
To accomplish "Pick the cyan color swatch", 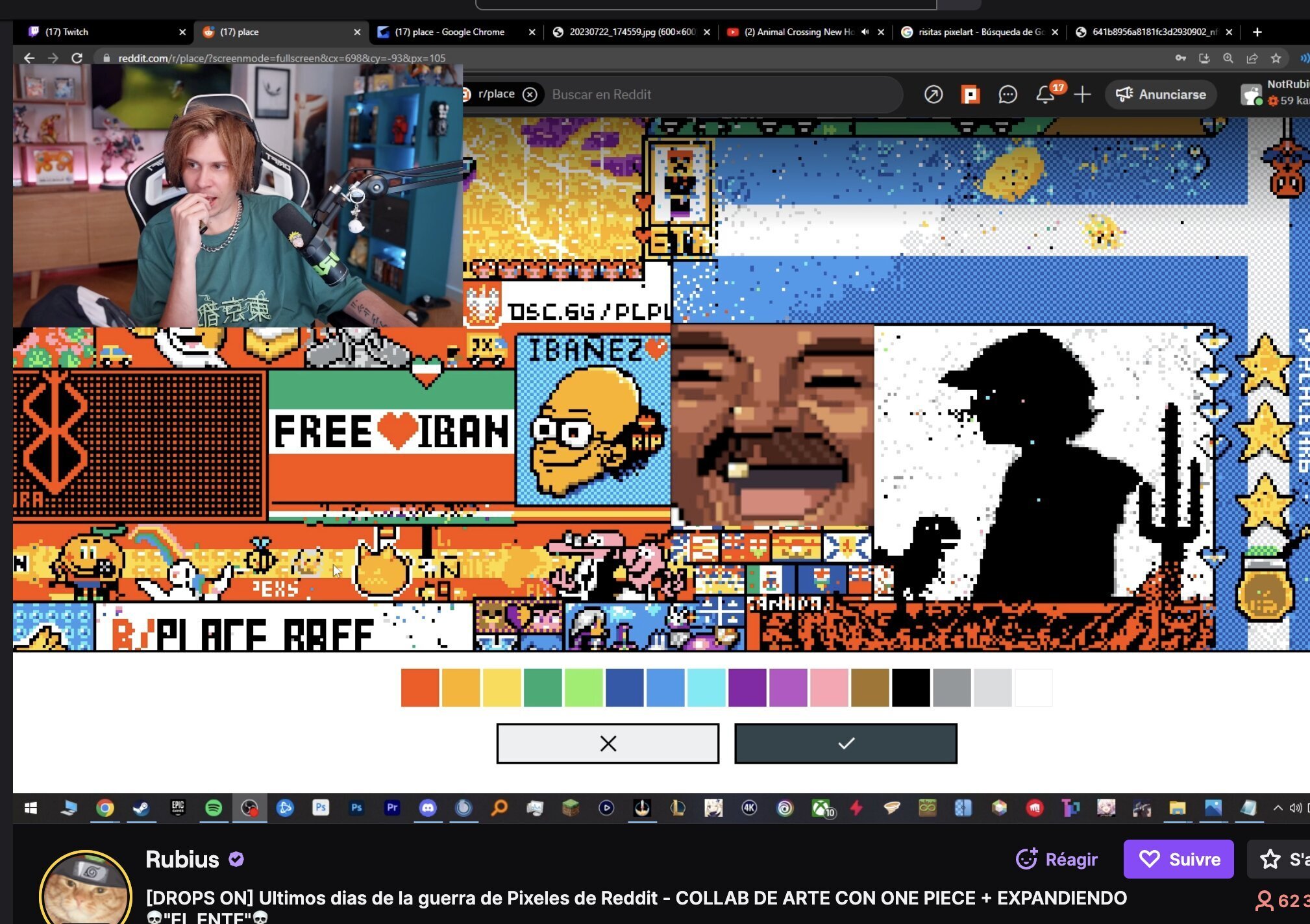I will 706,688.
